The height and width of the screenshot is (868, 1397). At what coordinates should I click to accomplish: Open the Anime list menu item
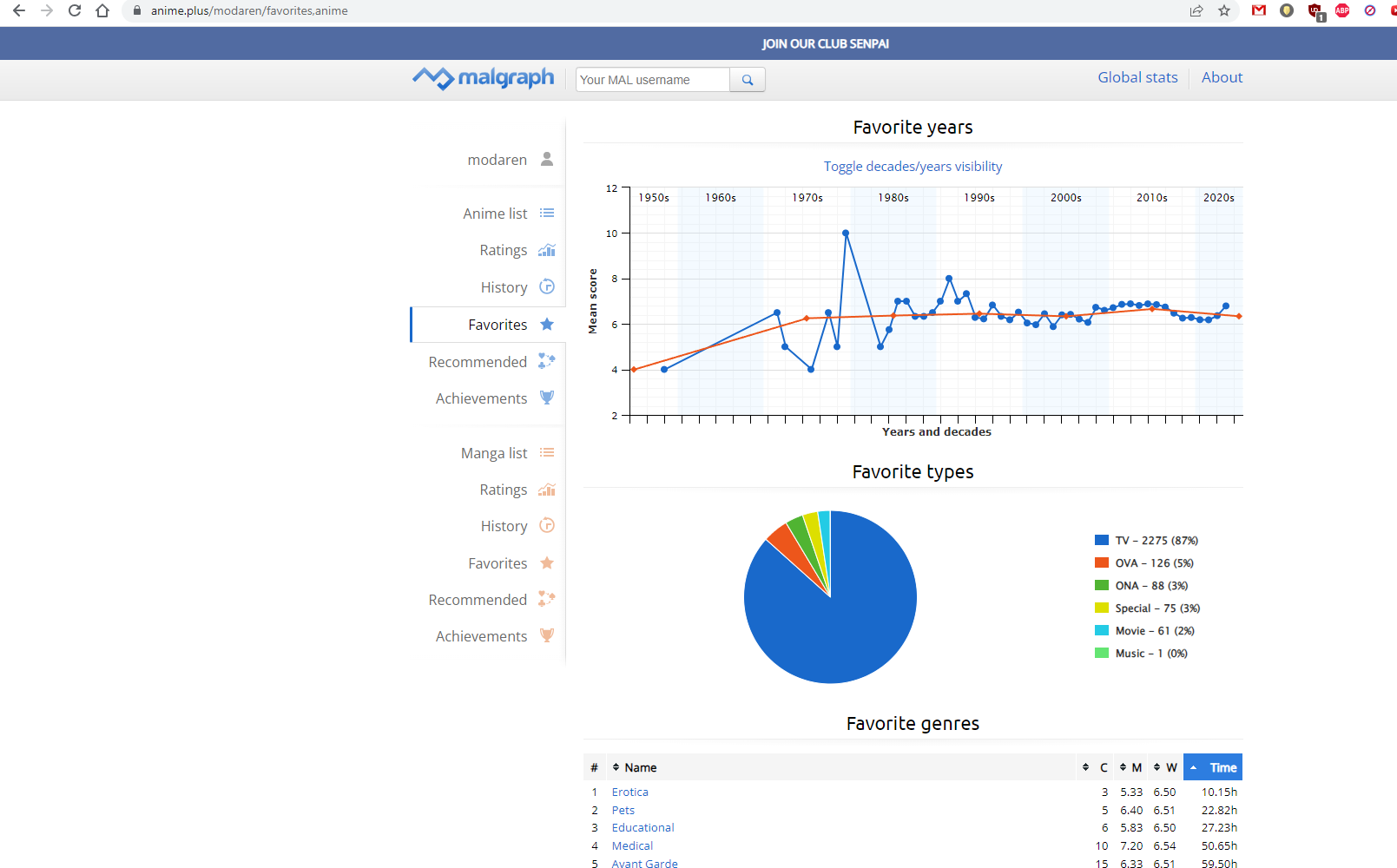click(x=495, y=214)
